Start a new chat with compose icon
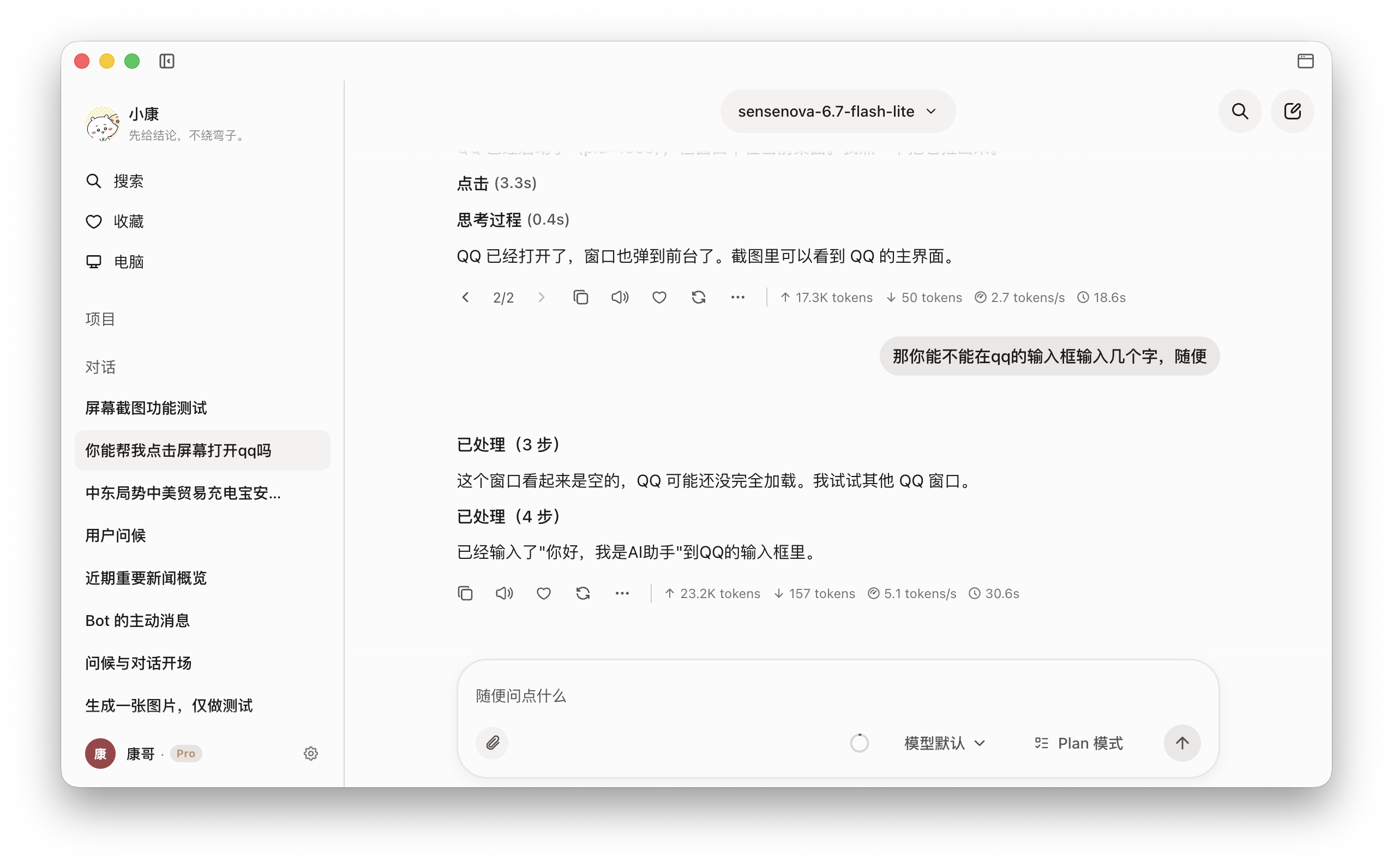Screen dimensions: 1393x868 (1292, 111)
